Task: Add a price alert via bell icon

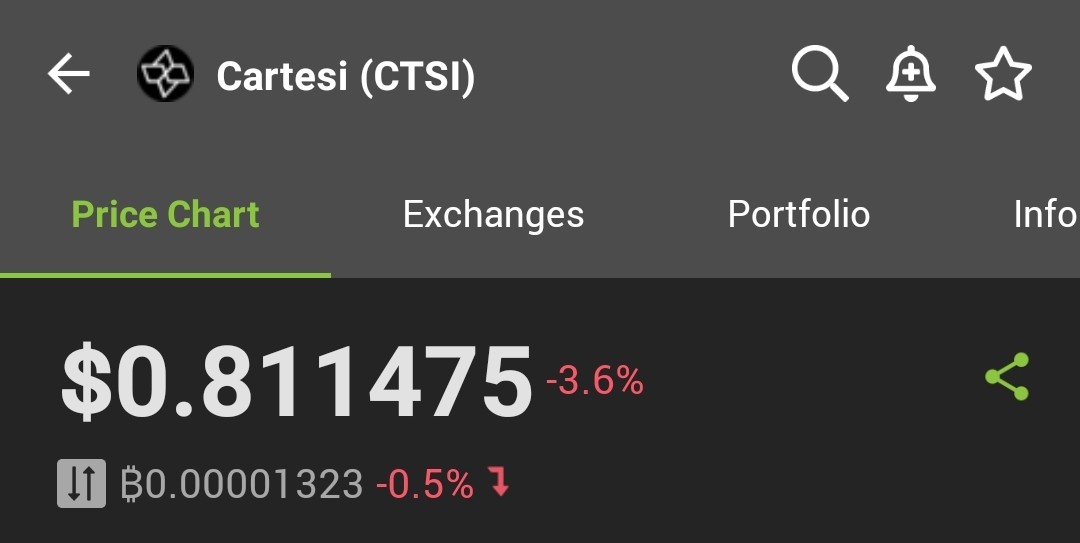Action: coord(911,74)
